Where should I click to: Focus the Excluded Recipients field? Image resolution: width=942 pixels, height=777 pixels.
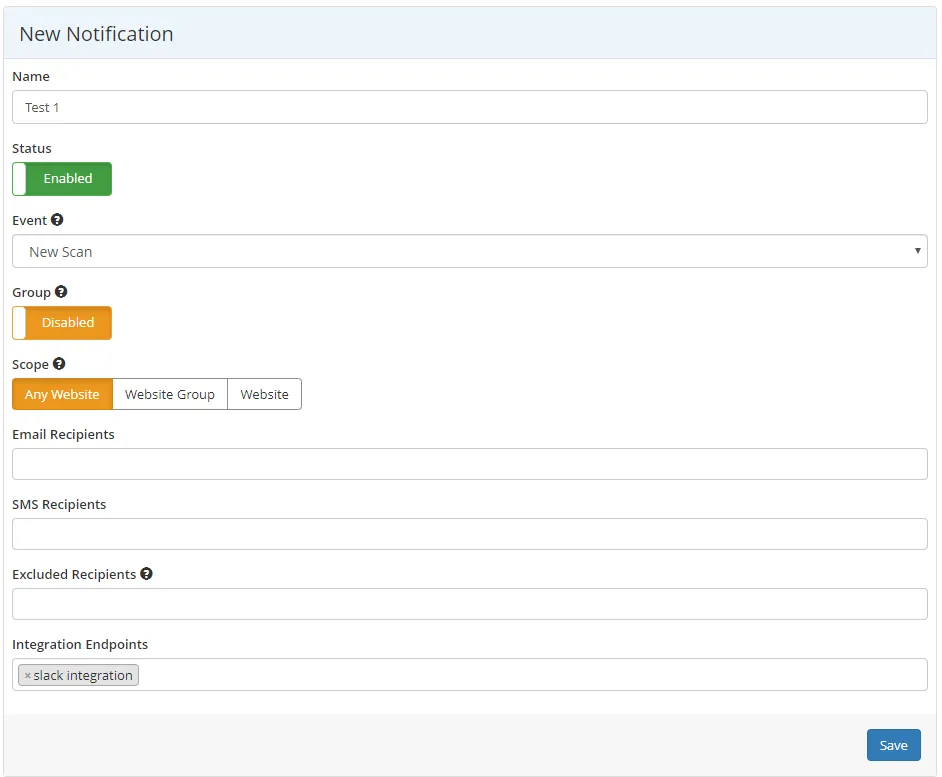pos(470,604)
